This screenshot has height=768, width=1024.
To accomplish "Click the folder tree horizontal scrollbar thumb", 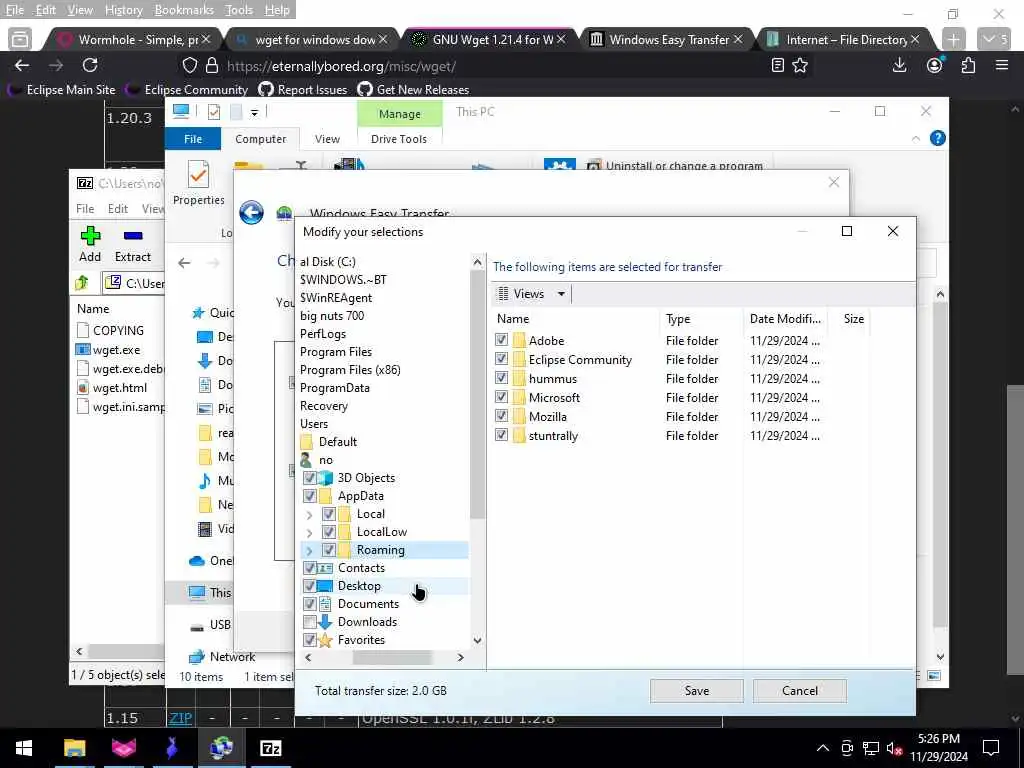I will point(392,658).
